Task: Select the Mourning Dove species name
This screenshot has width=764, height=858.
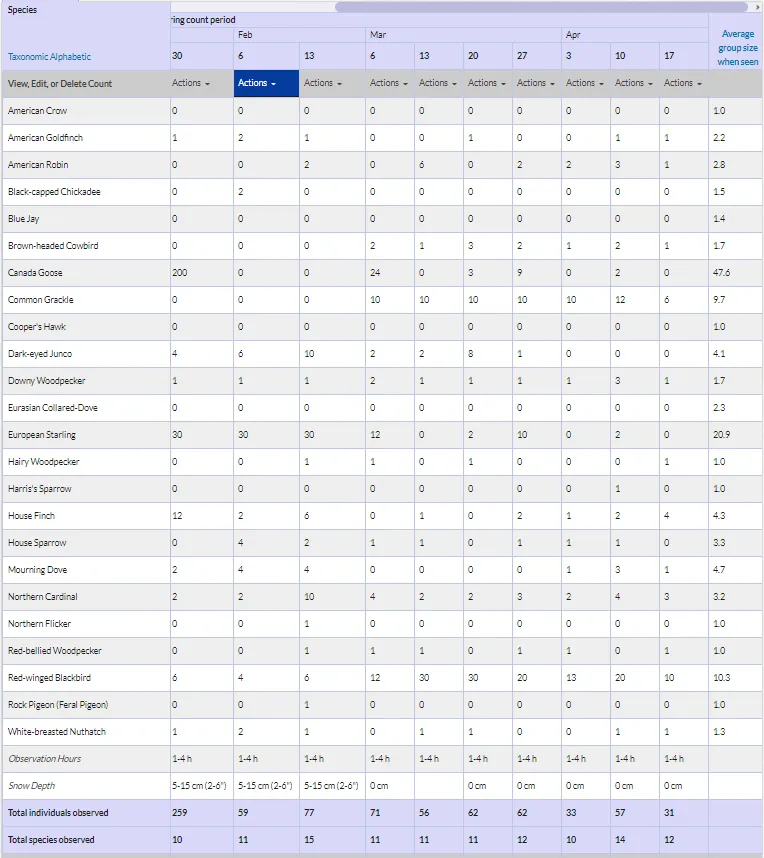Action: tap(37, 570)
